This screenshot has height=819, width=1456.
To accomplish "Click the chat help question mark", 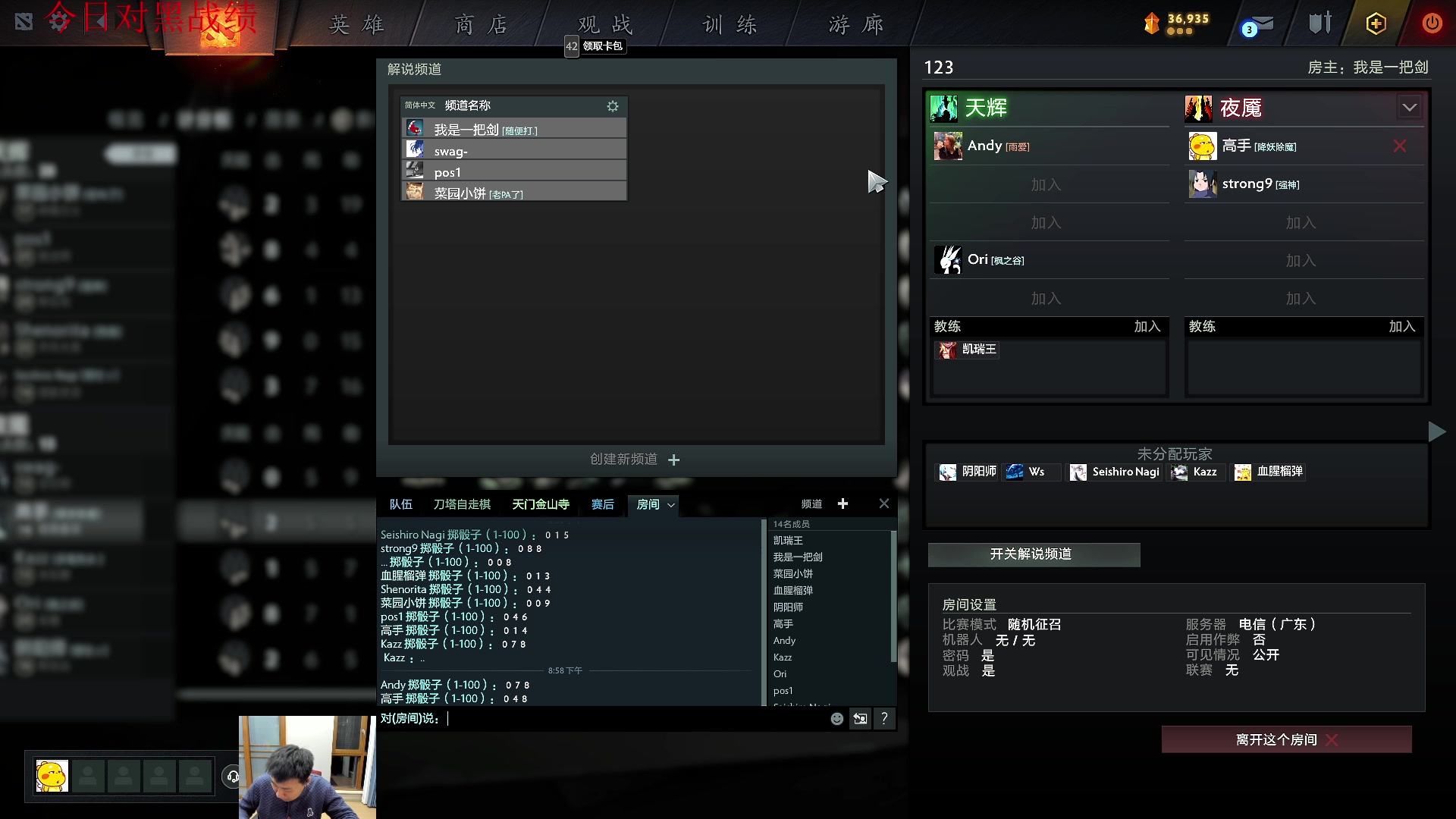I will (x=884, y=719).
